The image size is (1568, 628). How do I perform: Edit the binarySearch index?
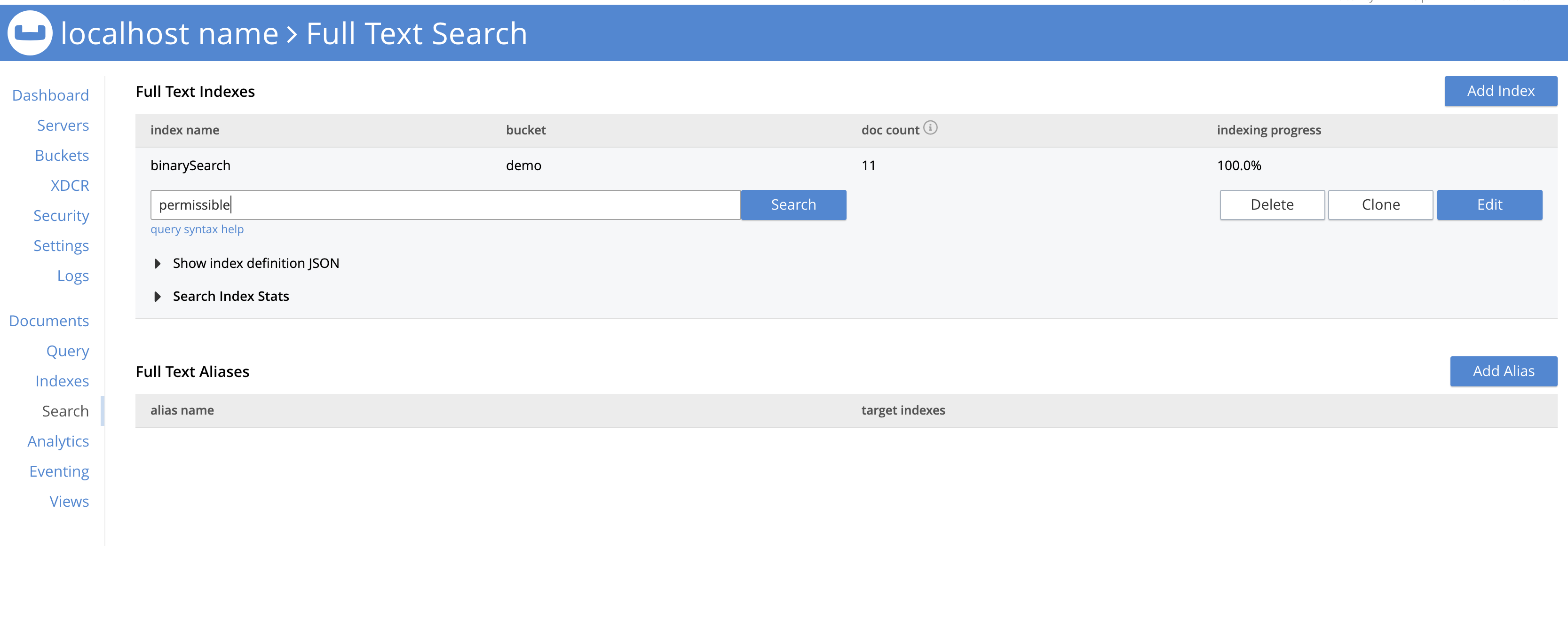1489,205
